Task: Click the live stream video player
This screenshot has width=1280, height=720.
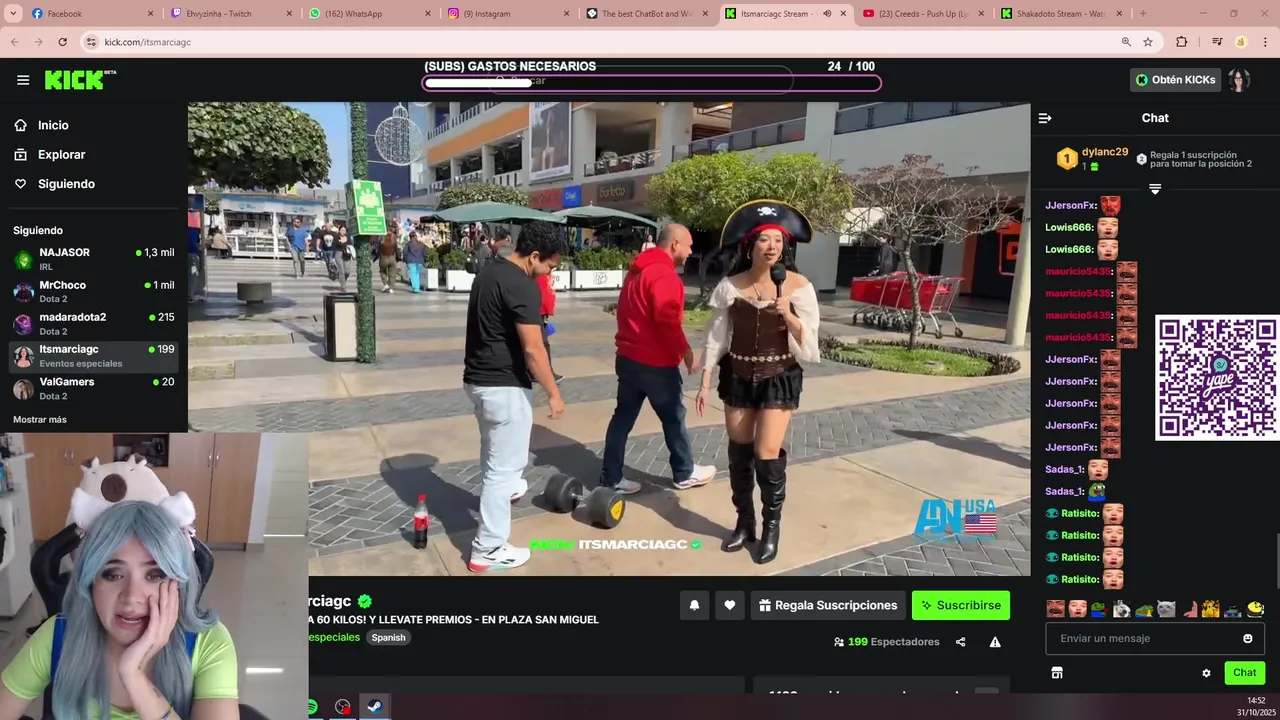Action: [x=609, y=339]
